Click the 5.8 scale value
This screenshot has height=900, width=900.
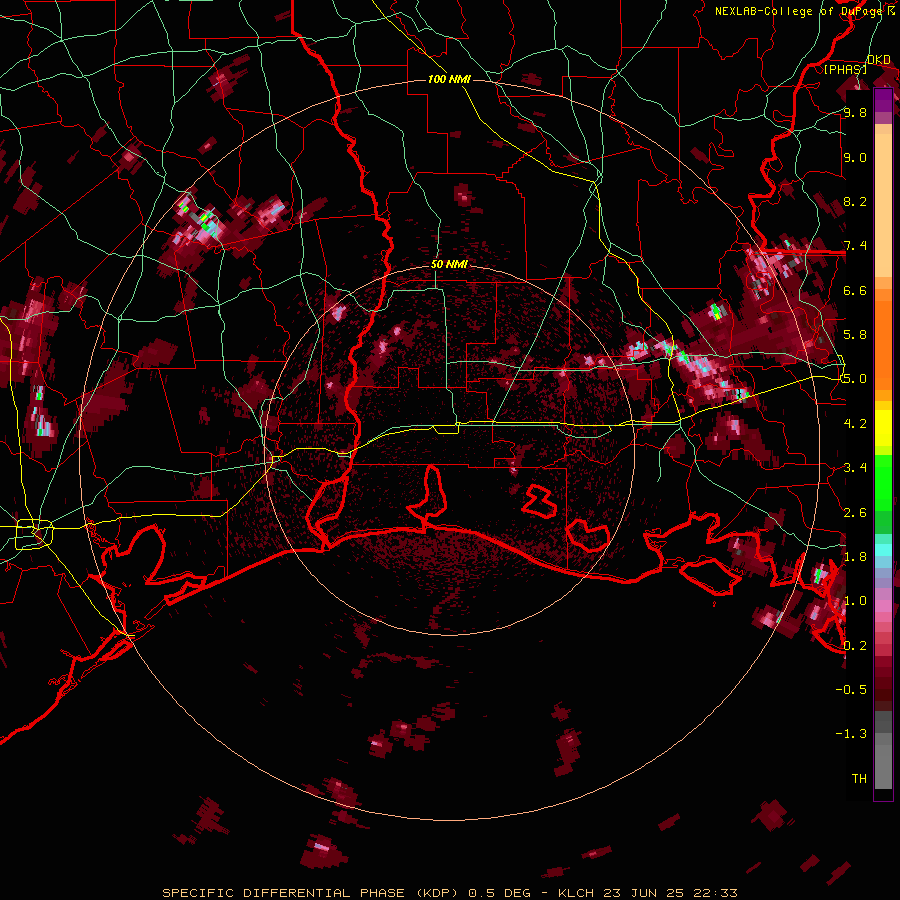tap(855, 335)
